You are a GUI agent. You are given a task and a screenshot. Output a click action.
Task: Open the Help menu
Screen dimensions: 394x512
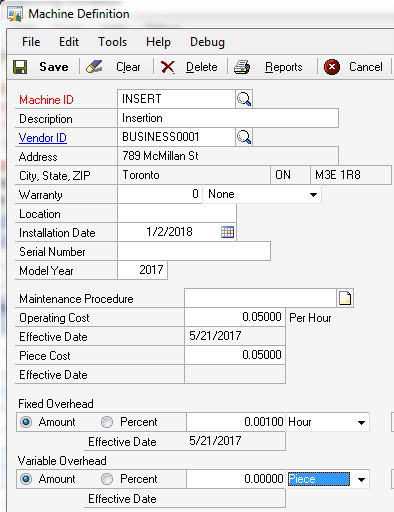158,42
